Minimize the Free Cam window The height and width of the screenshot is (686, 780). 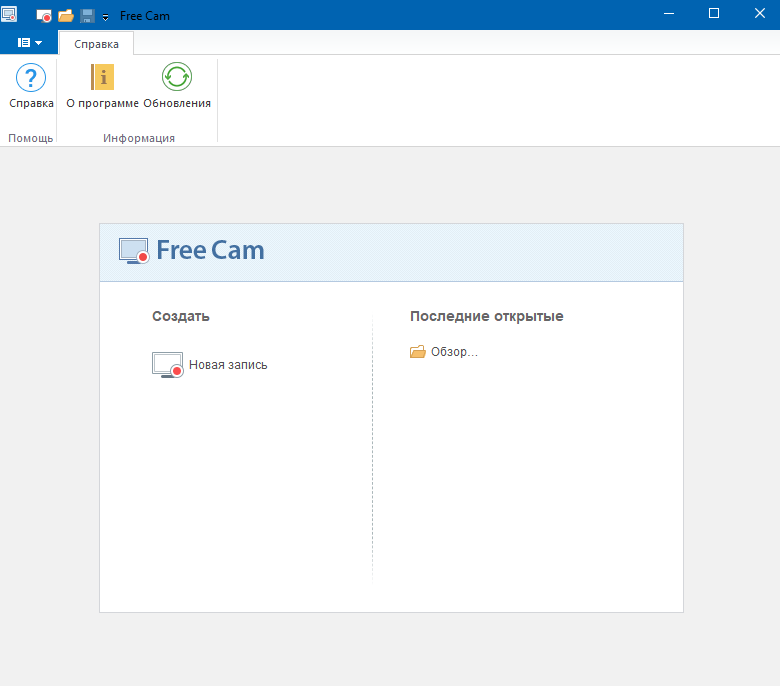click(x=669, y=14)
